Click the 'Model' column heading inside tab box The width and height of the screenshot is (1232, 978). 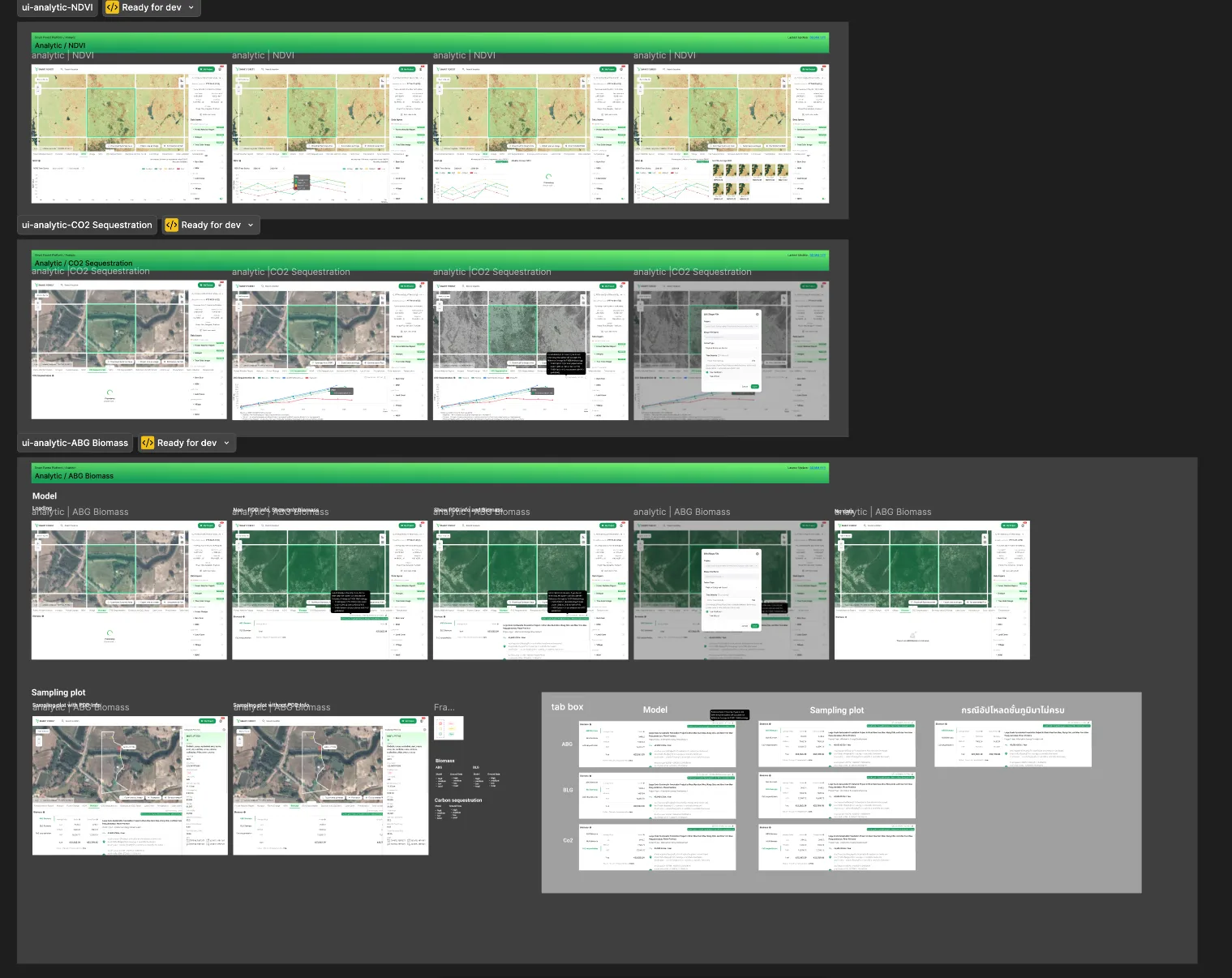point(655,710)
